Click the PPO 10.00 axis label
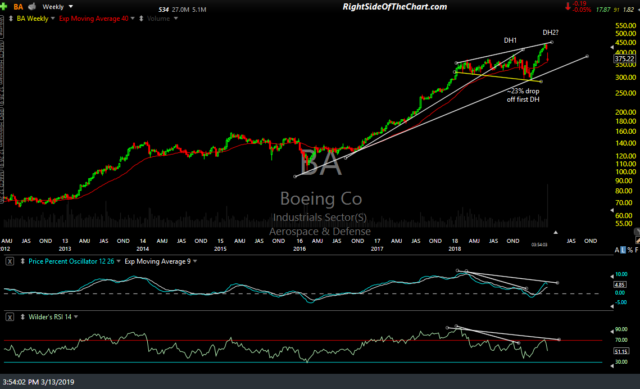The height and width of the screenshot is (389, 640). click(x=622, y=274)
